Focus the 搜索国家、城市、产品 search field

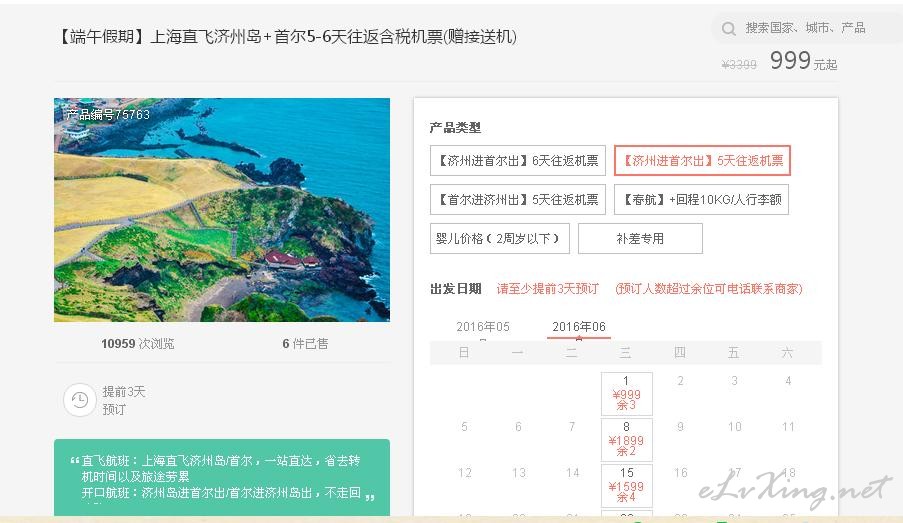click(805, 28)
